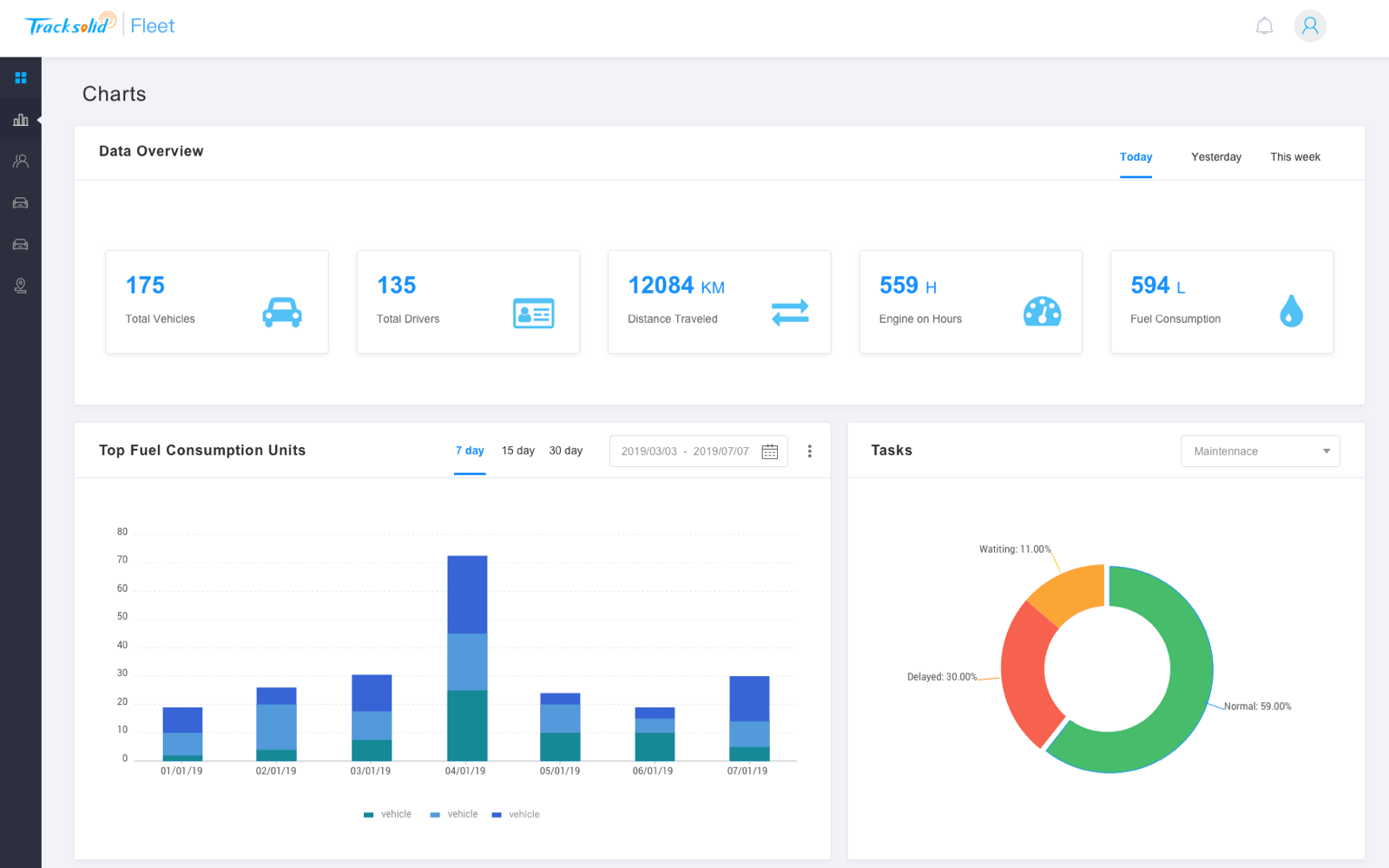Viewport: 1389px width, 868px height.
Task: Click the calendar icon in date range field
Action: (x=769, y=451)
